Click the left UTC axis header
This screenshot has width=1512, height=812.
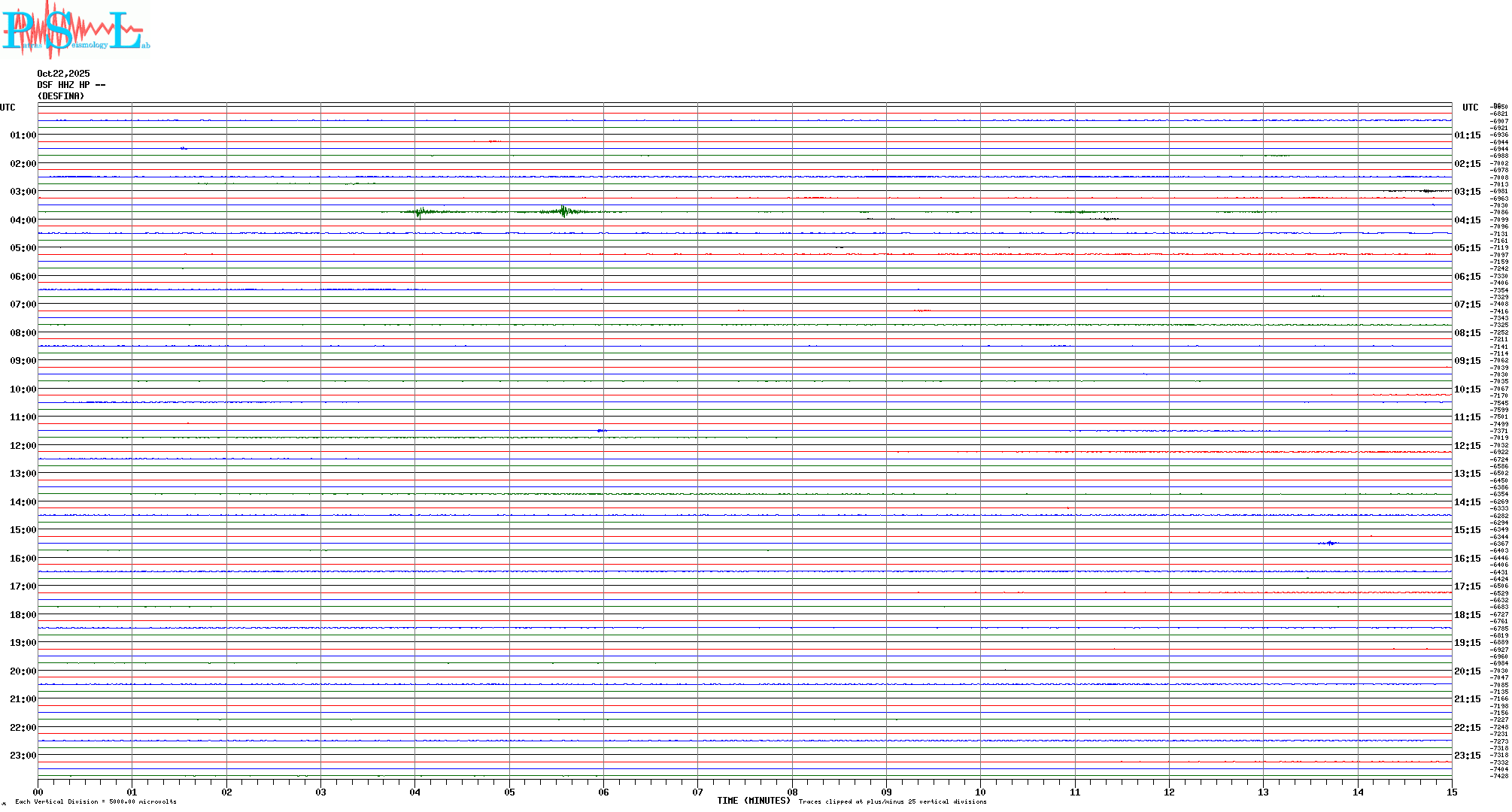(8, 108)
